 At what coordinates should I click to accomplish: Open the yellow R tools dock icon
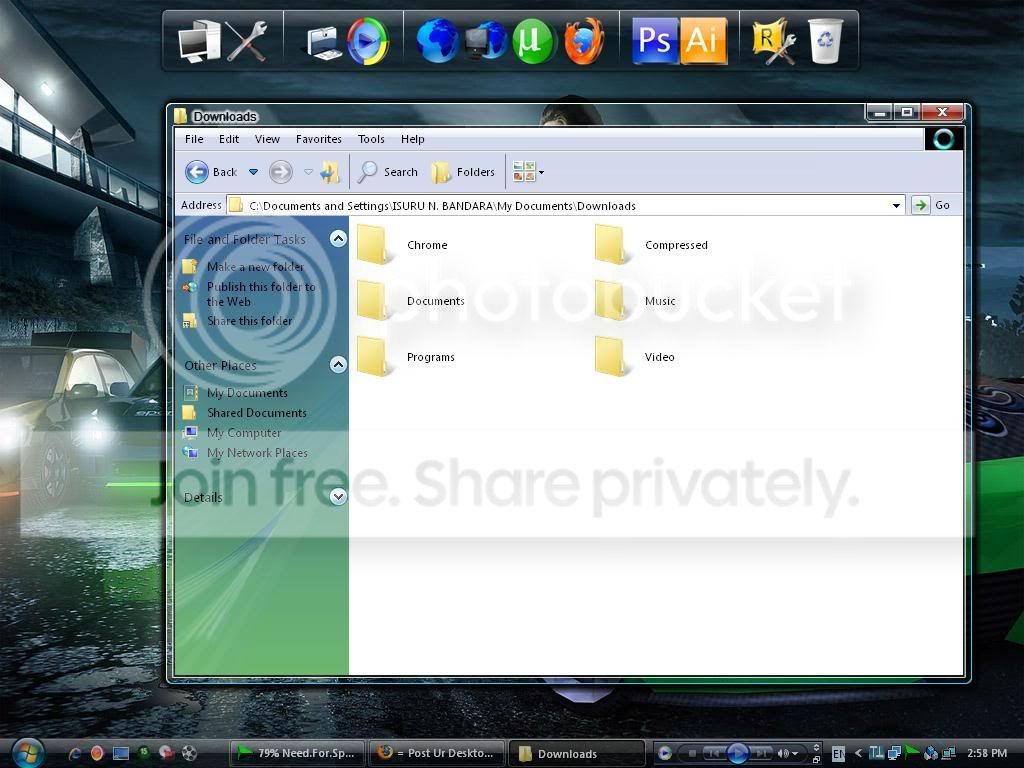[x=774, y=41]
